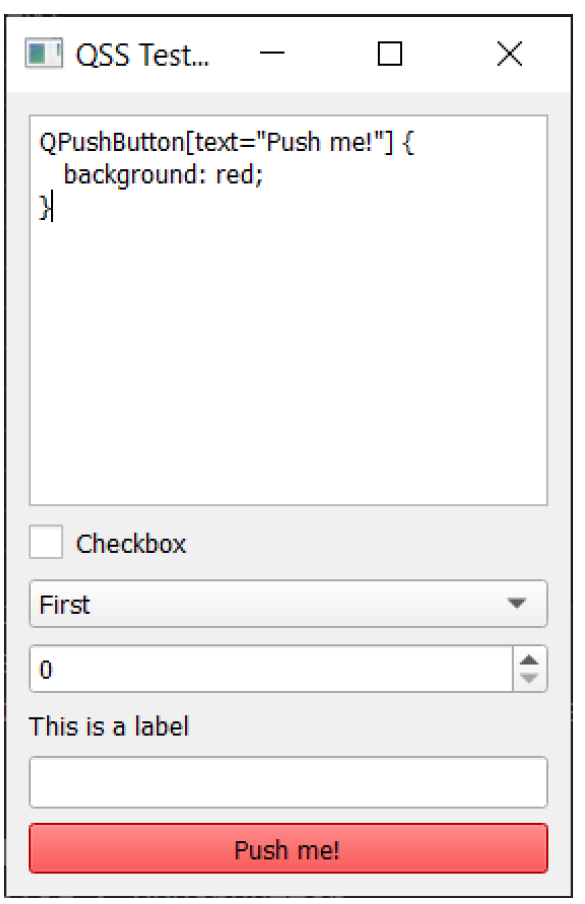
Task: Toggle the Checkbox square box
Action: pyautogui.click(x=46, y=542)
